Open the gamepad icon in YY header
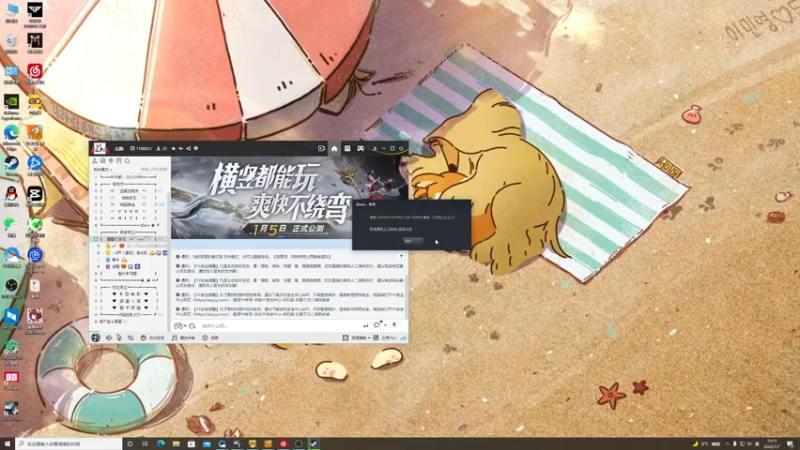 (361, 148)
